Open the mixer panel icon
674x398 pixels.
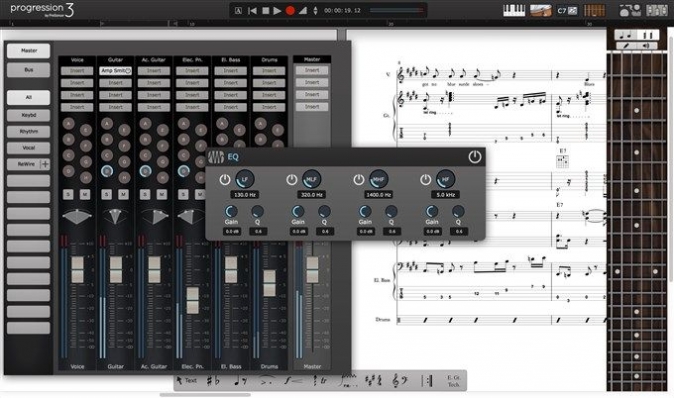pos(656,10)
